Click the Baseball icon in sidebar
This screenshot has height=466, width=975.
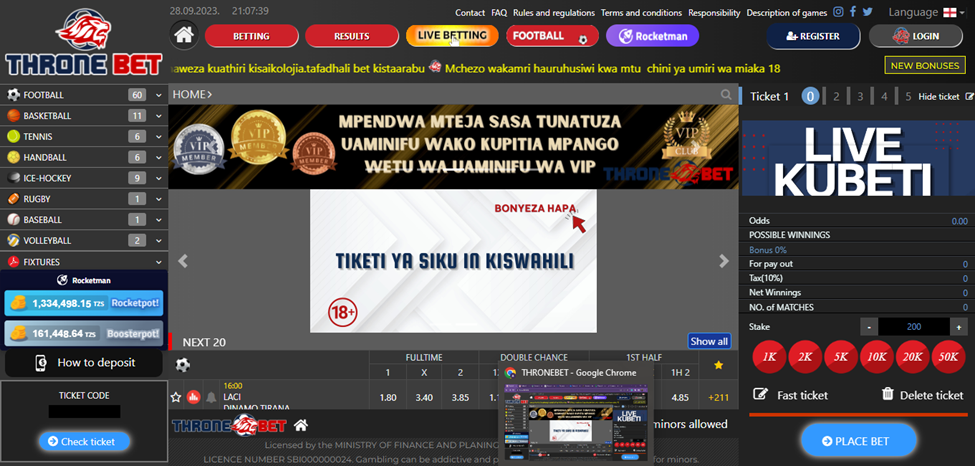13,220
